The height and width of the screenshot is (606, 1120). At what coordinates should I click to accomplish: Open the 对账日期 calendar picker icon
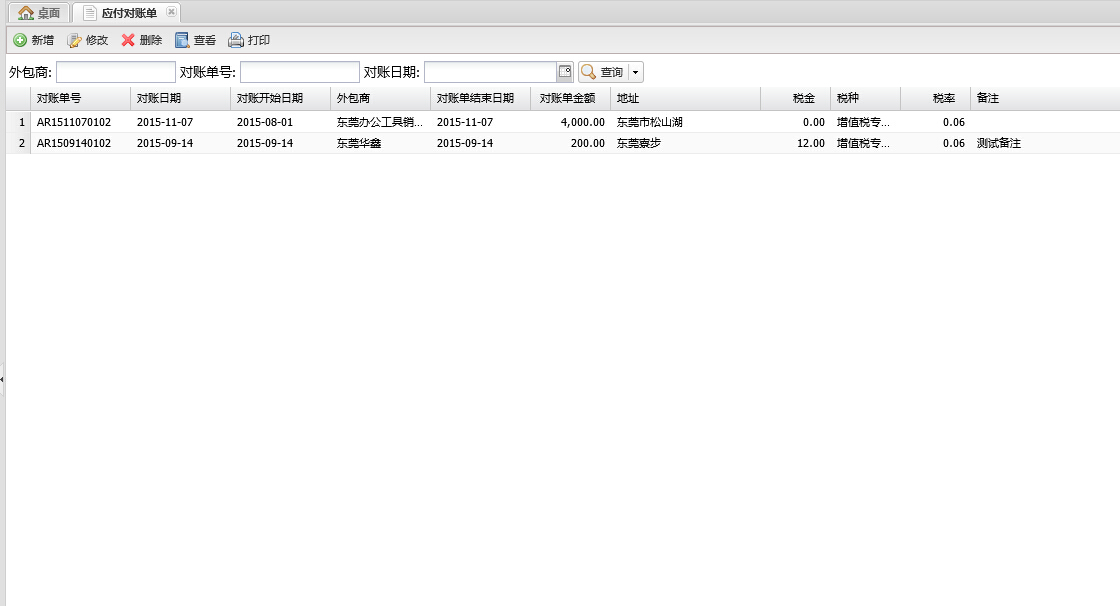click(565, 72)
